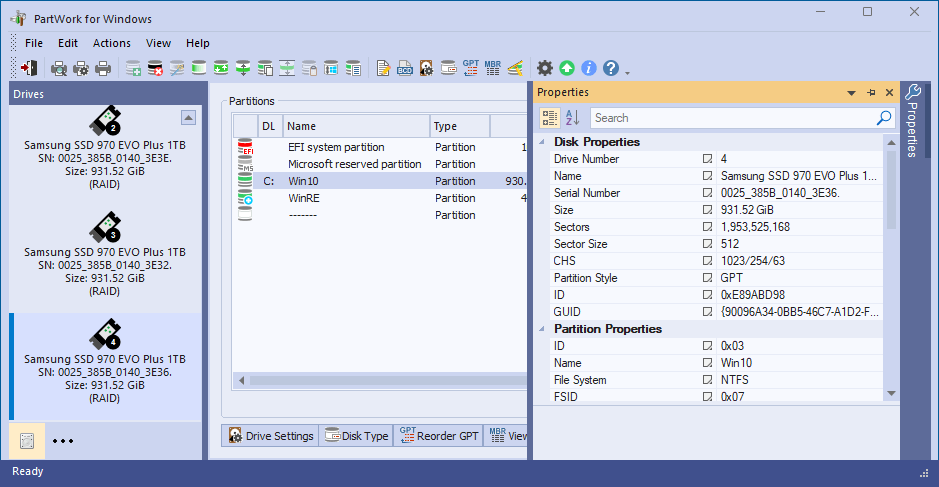Click the green update arrow icon

pos(567,68)
